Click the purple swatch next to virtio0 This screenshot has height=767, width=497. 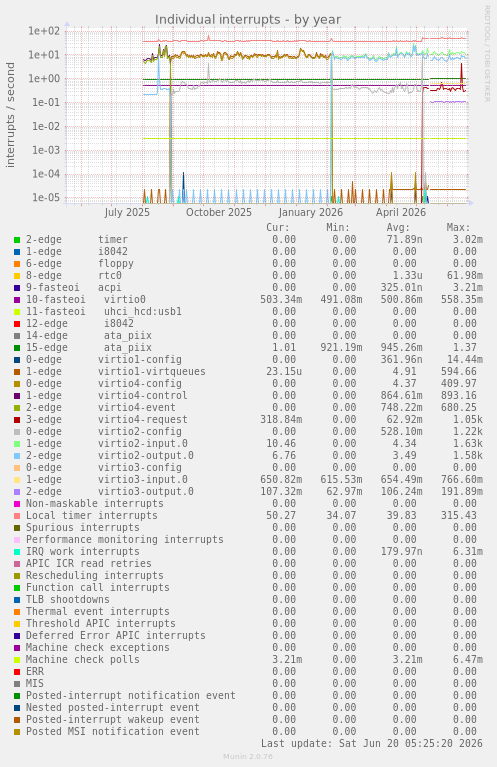(x=17, y=300)
